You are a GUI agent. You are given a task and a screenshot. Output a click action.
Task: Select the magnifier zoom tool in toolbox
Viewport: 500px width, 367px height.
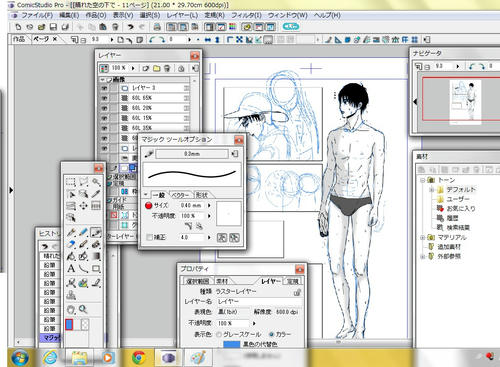(x=83, y=309)
